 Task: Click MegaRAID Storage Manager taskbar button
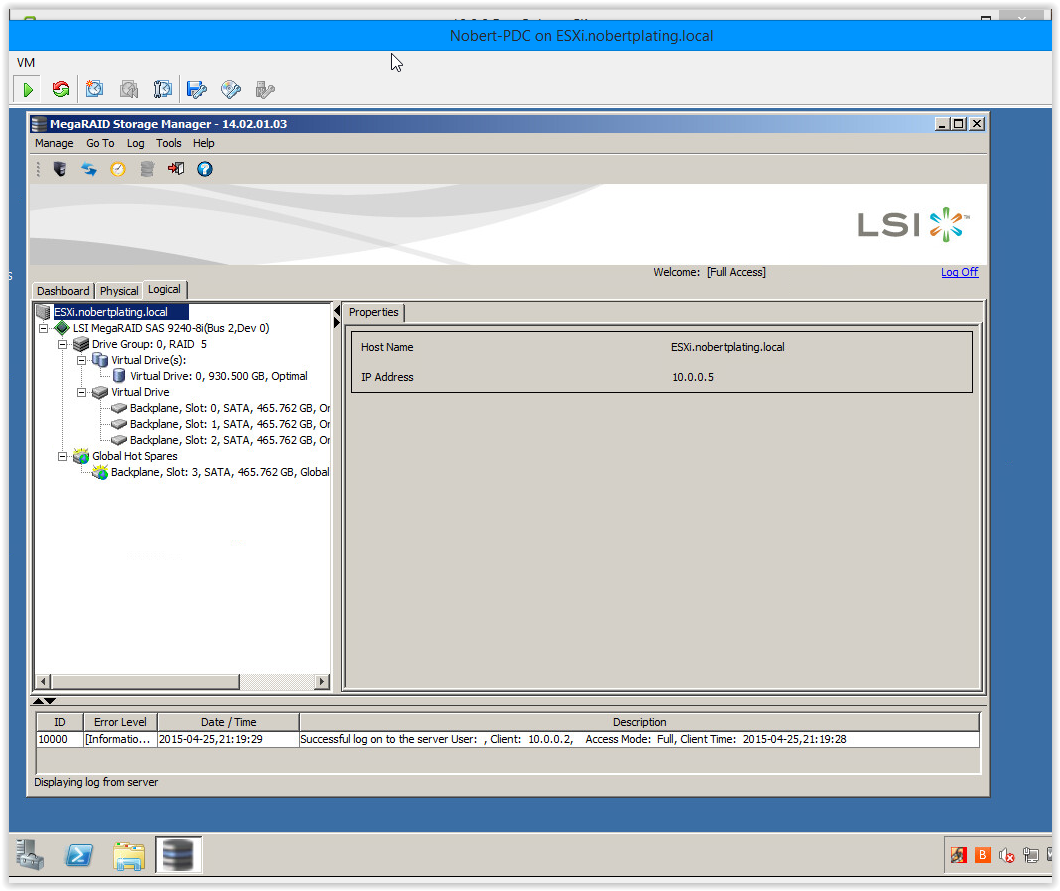(x=178, y=854)
